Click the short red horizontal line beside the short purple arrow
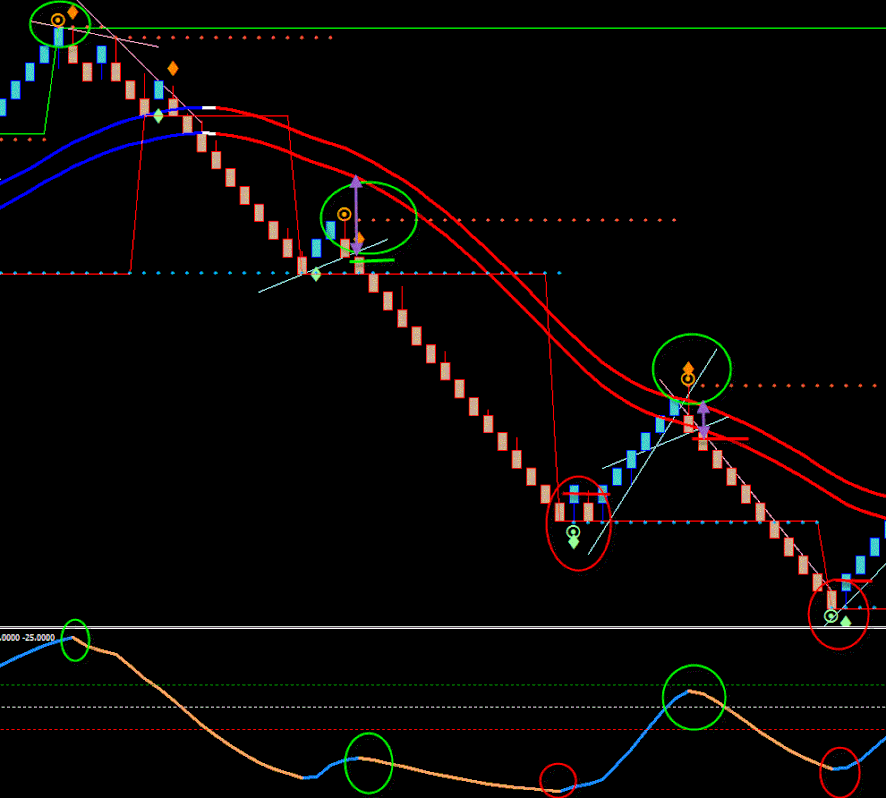 [720, 439]
